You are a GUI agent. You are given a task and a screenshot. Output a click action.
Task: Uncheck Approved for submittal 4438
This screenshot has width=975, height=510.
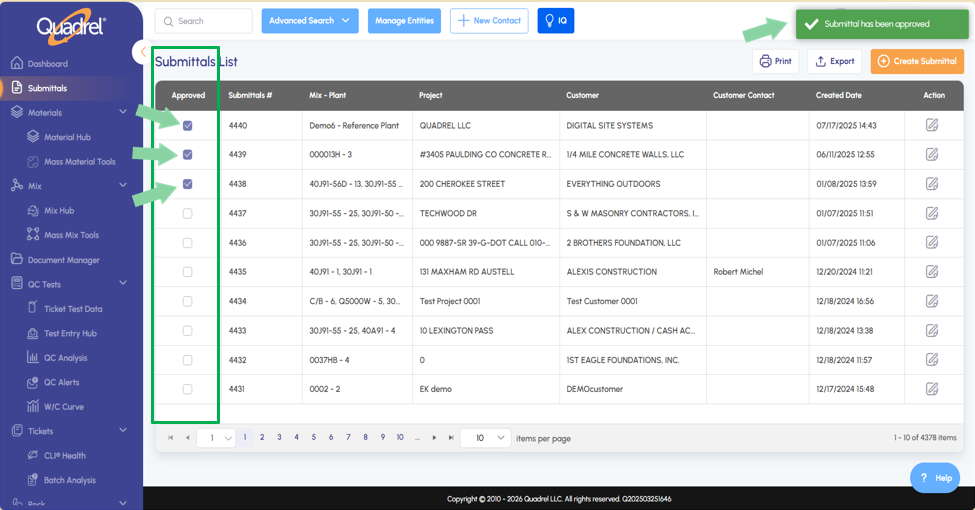pyautogui.click(x=187, y=184)
